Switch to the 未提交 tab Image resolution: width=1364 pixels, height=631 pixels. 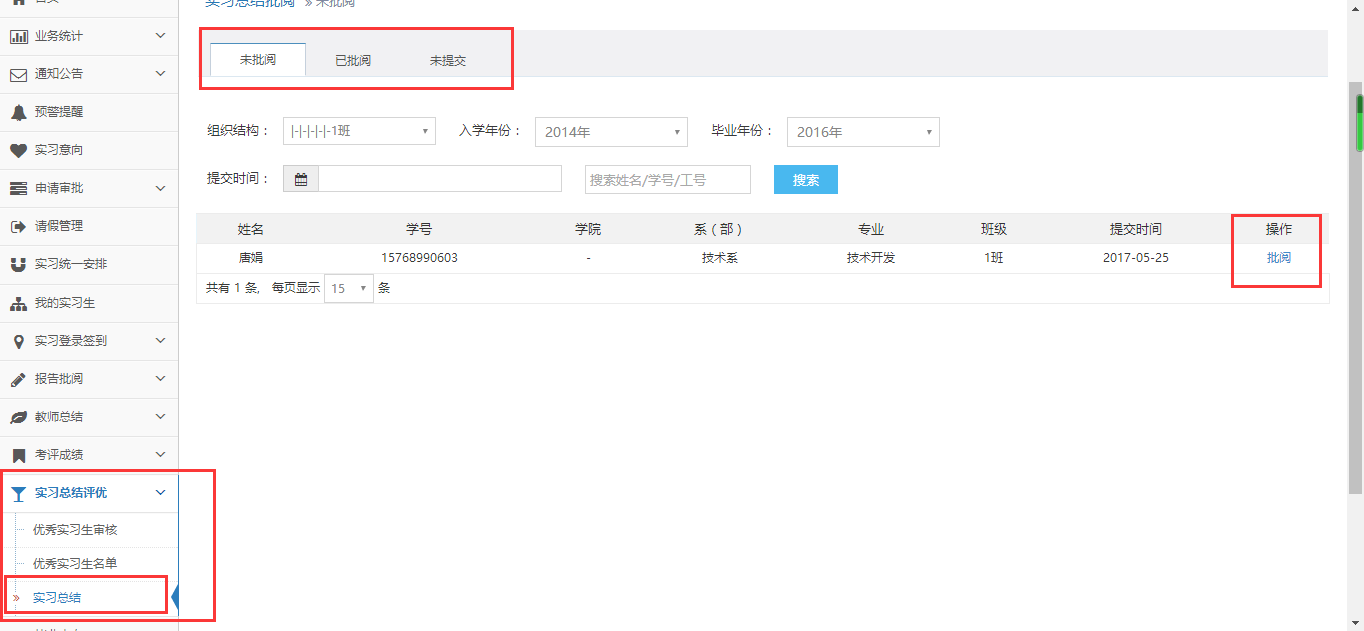click(x=448, y=60)
